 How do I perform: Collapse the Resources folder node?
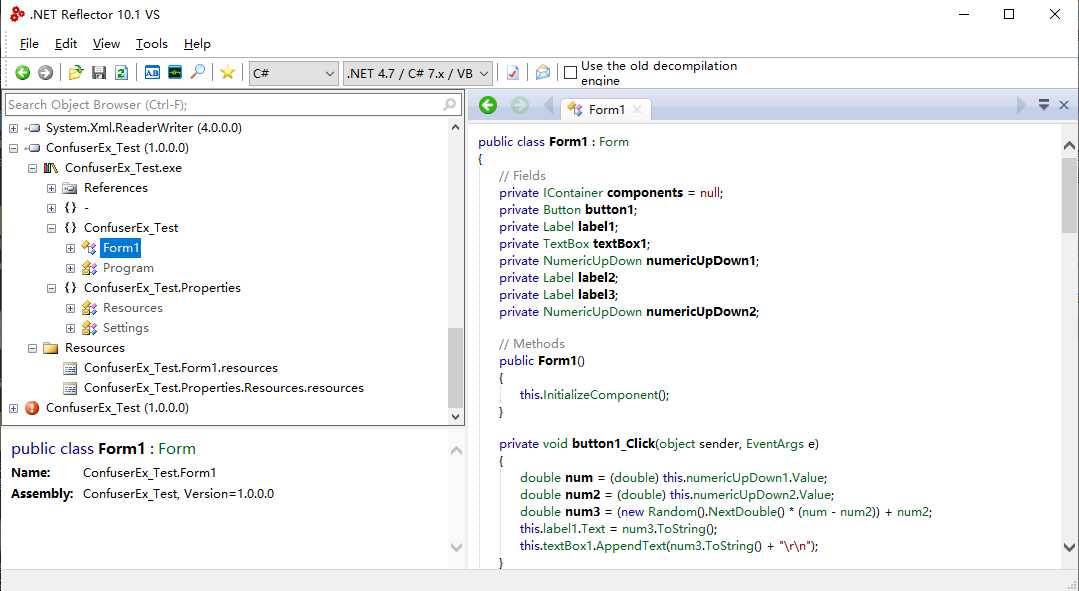pyautogui.click(x=32, y=348)
